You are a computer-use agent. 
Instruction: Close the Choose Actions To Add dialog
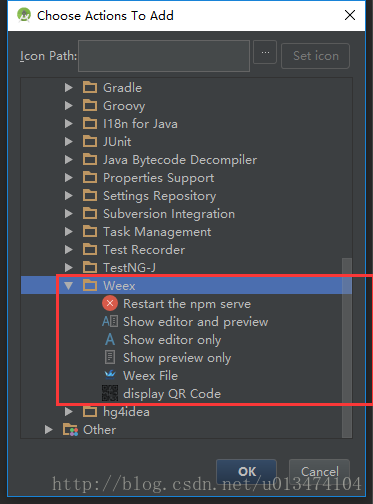coord(350,15)
